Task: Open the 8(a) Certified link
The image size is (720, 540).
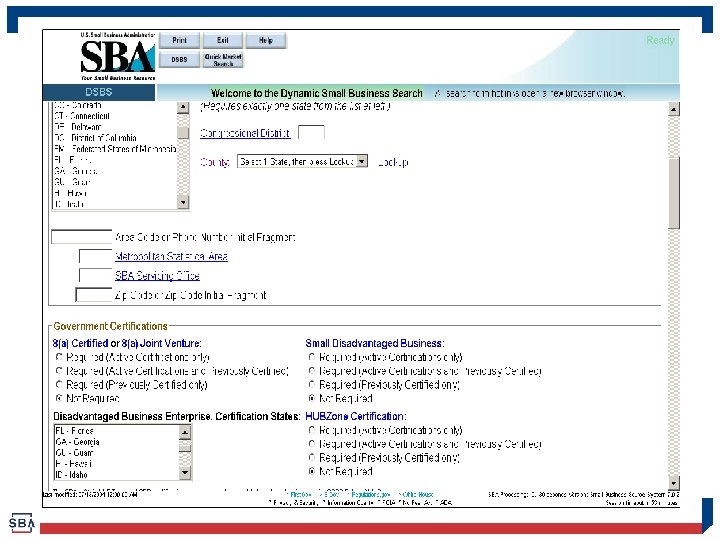Action: (x=80, y=343)
